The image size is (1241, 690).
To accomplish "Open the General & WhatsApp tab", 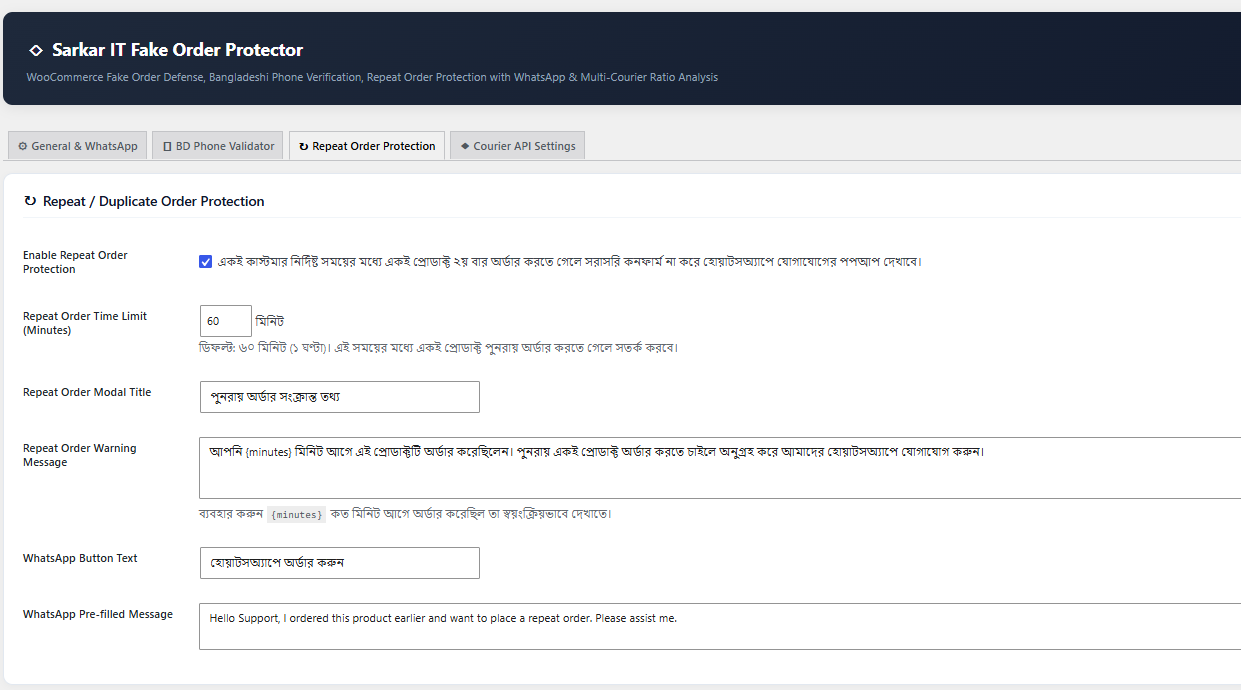I will (x=78, y=146).
